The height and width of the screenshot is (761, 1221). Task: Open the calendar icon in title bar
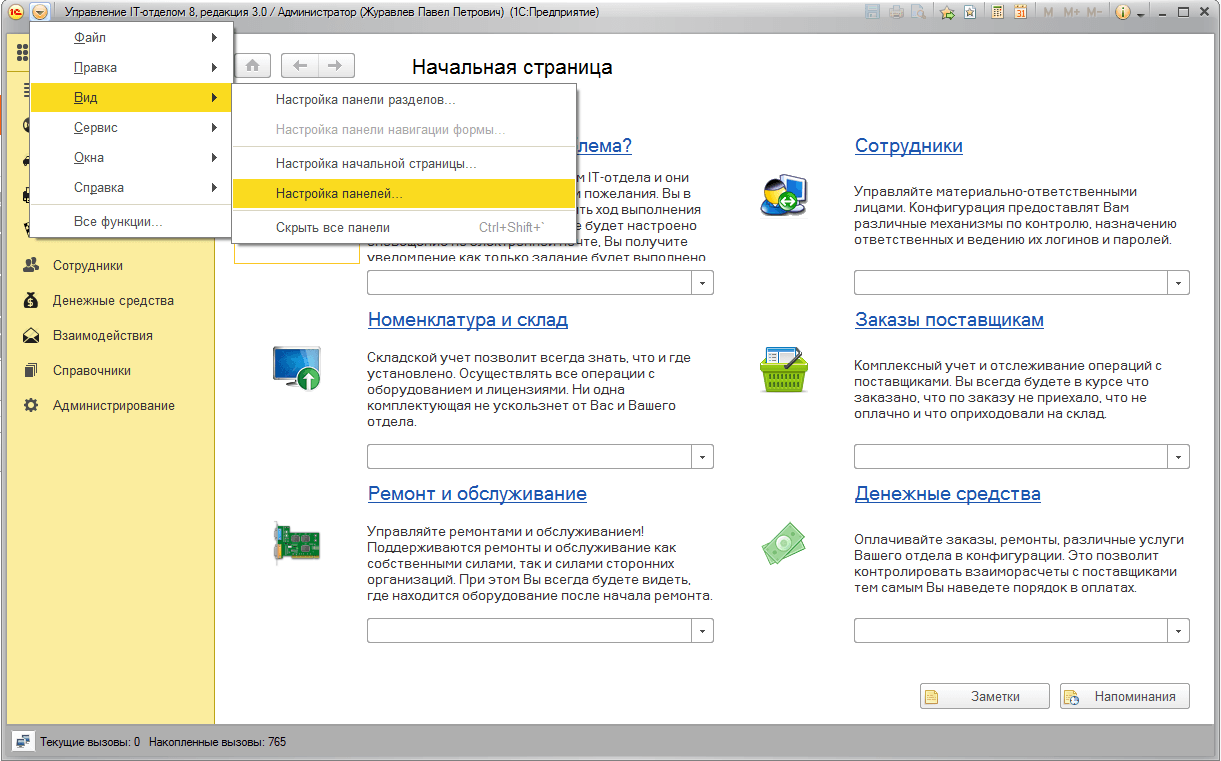coord(1020,12)
